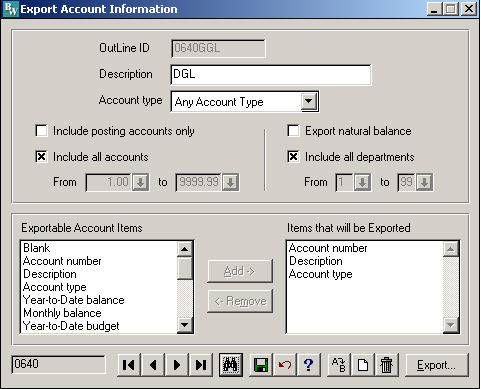Maximize the Export Account Information window

click(451, 9)
